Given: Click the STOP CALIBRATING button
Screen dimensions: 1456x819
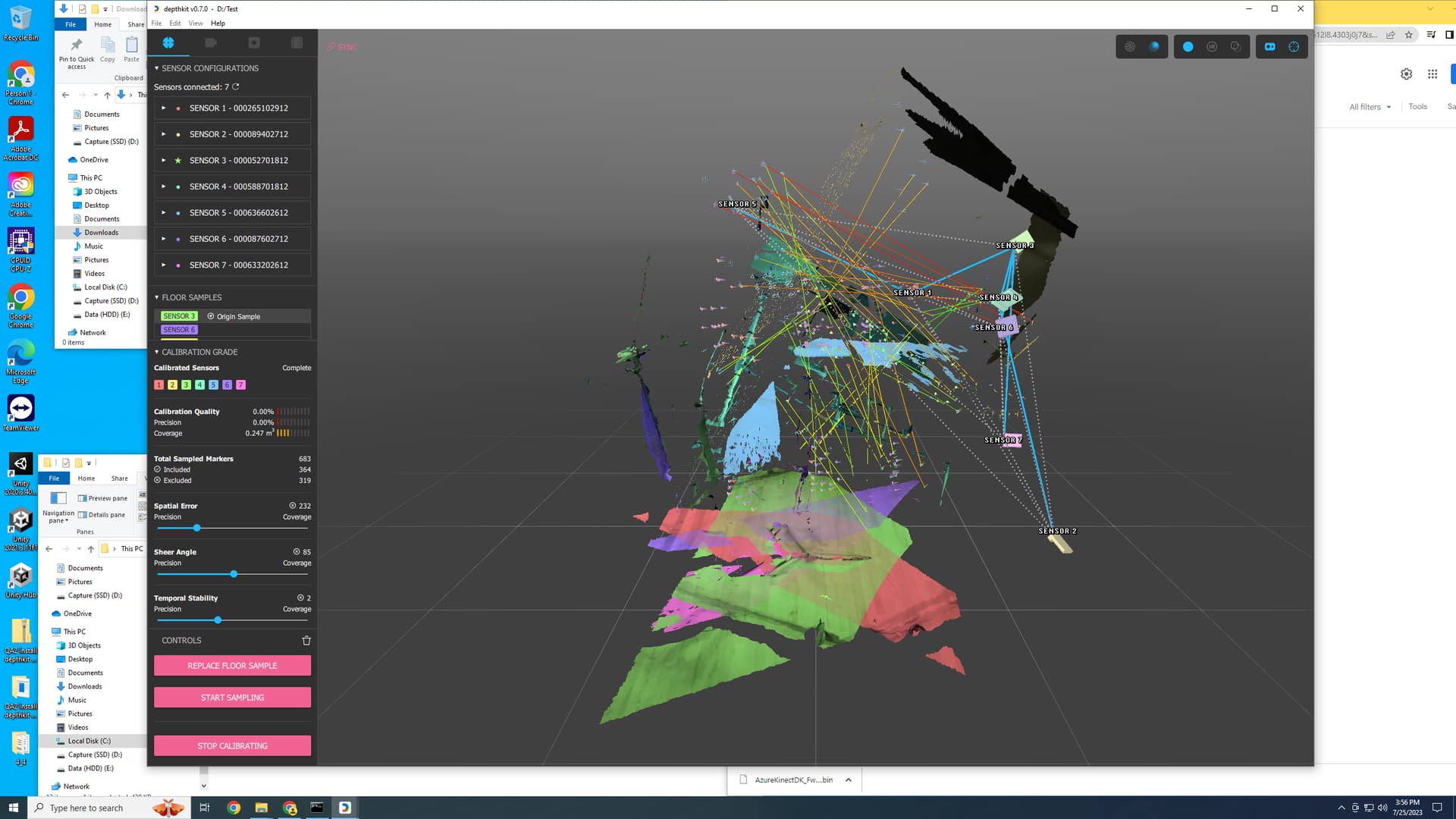Looking at the screenshot, I should [232, 746].
